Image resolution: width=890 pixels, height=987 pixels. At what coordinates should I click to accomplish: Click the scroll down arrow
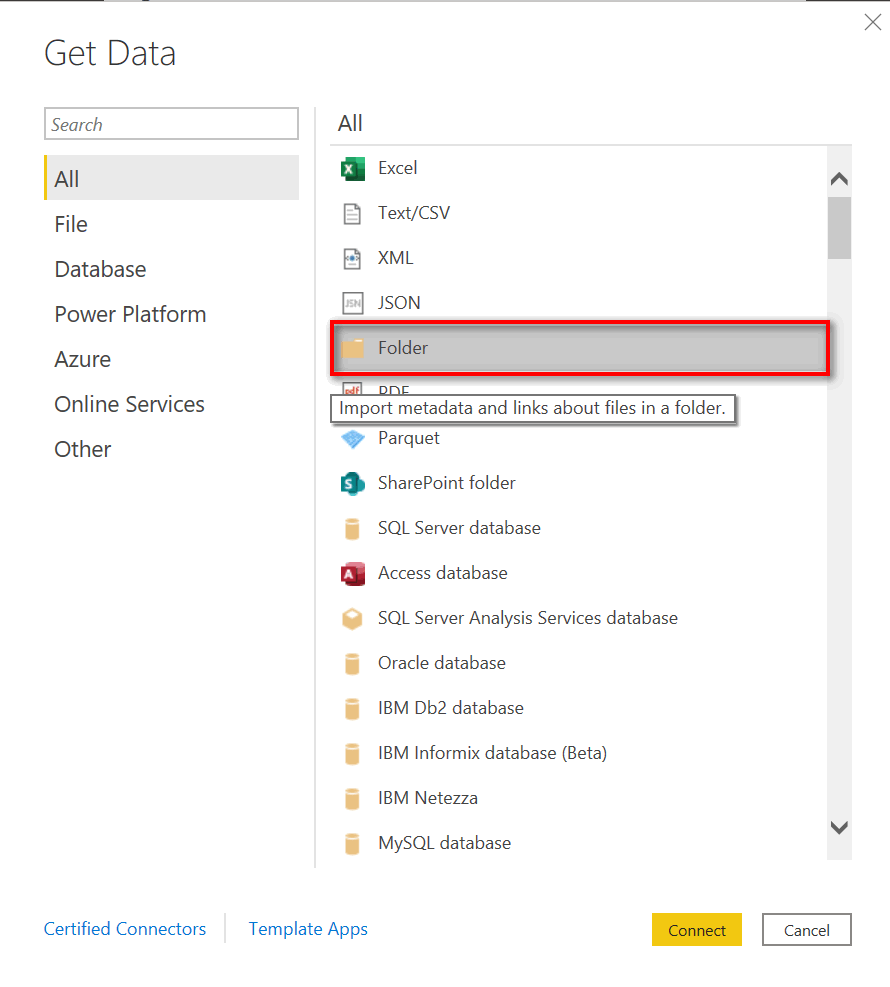(839, 827)
